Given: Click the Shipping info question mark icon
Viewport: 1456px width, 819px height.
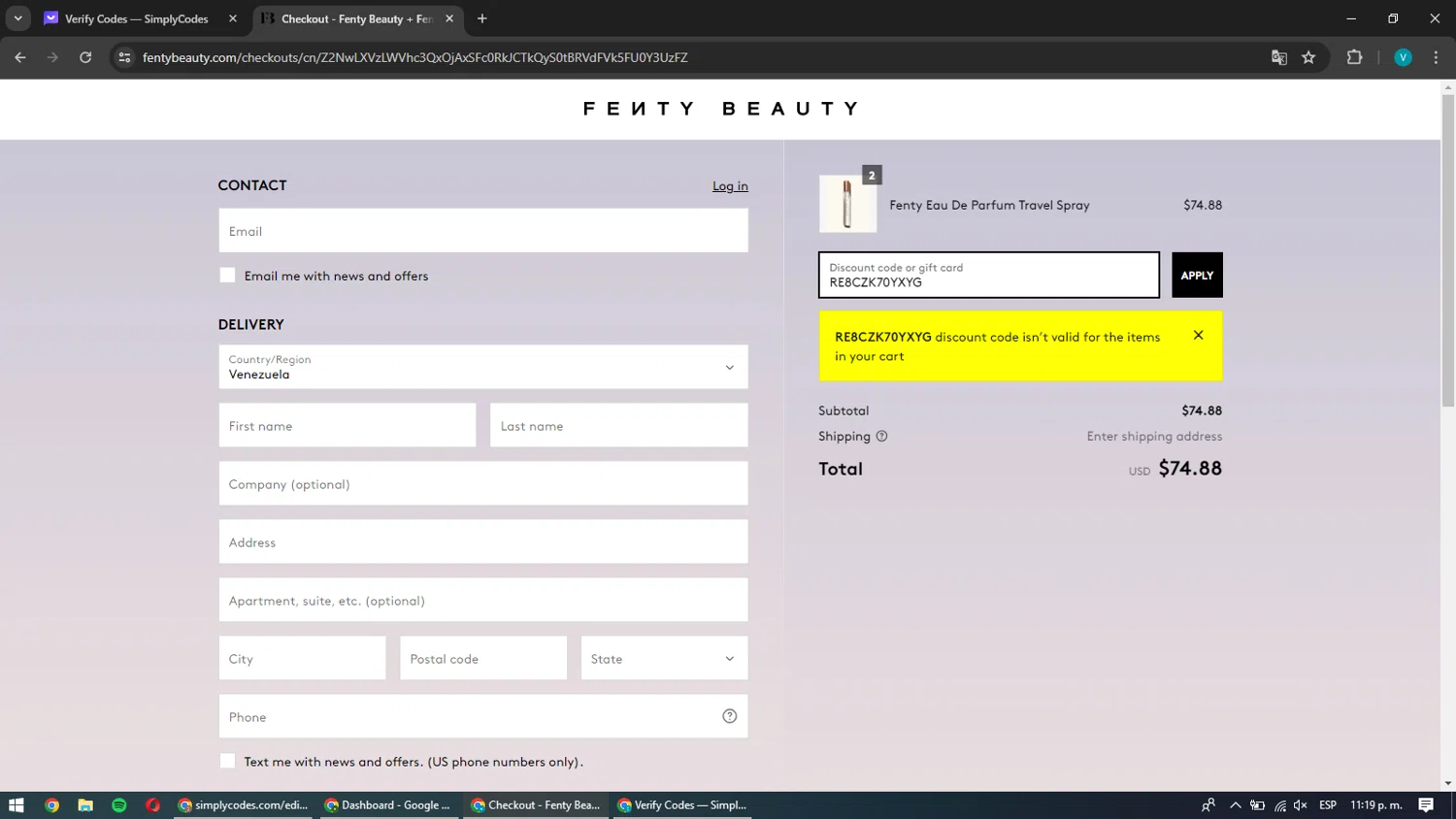Looking at the screenshot, I should pyautogui.click(x=881, y=436).
